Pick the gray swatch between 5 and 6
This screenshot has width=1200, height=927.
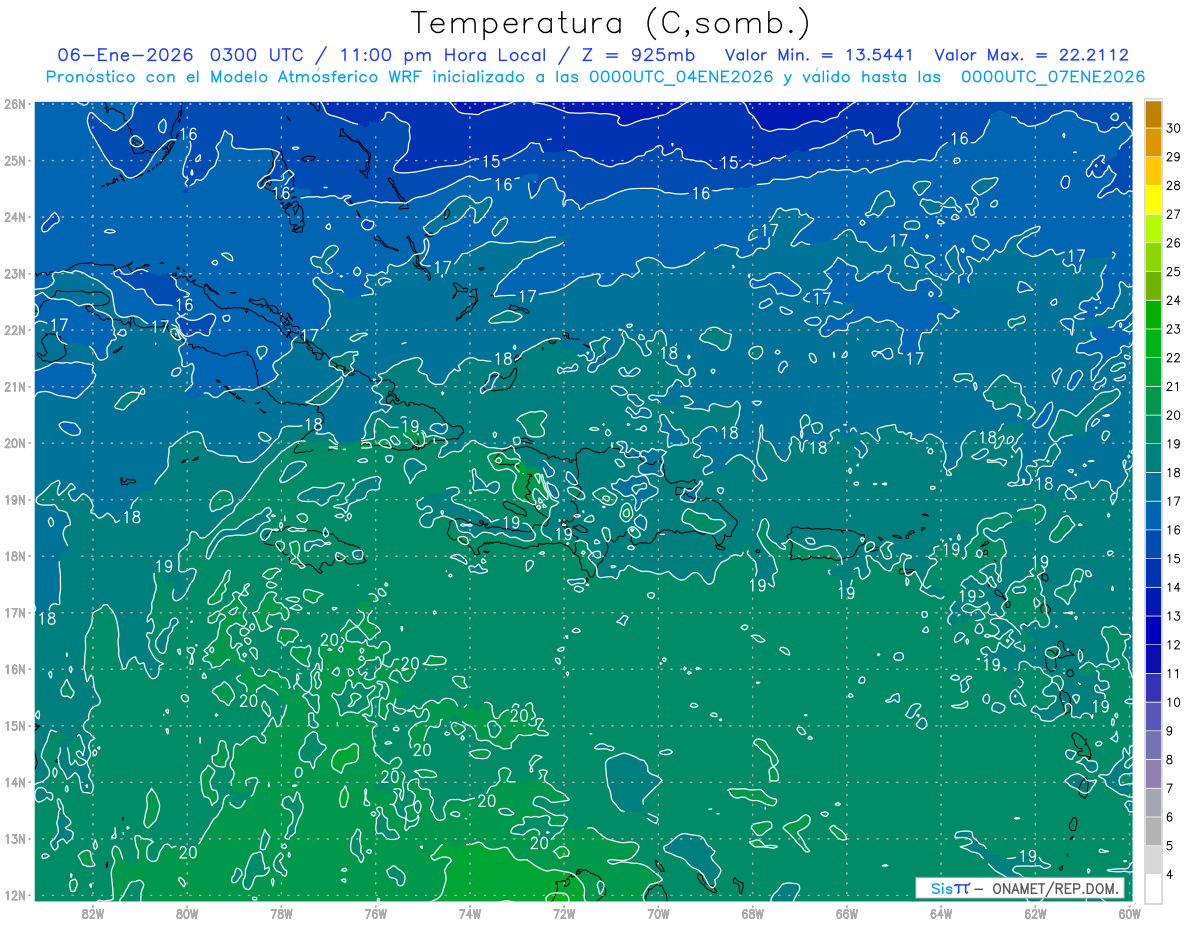pyautogui.click(x=1154, y=831)
